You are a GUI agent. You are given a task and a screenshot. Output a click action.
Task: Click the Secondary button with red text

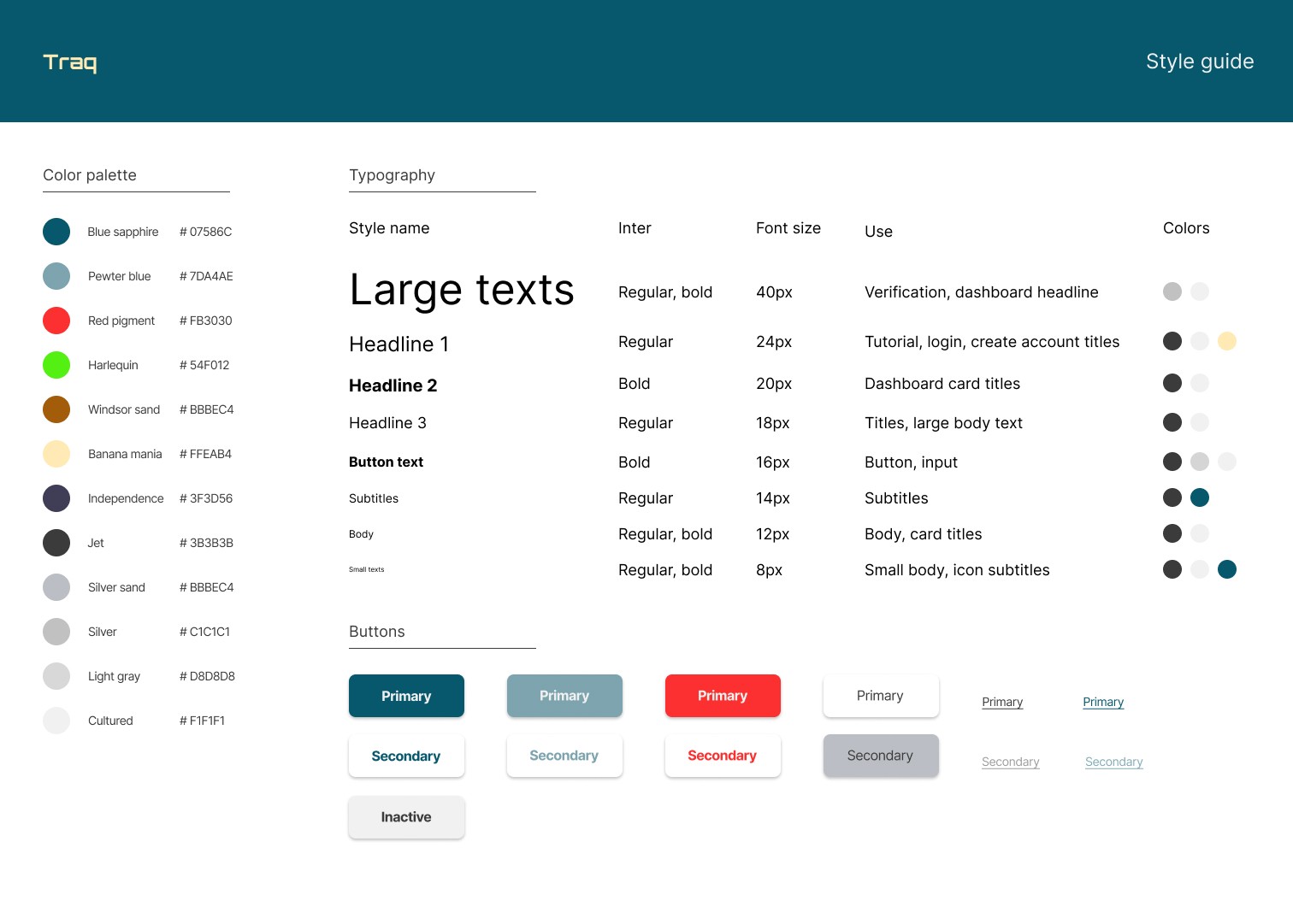click(723, 756)
